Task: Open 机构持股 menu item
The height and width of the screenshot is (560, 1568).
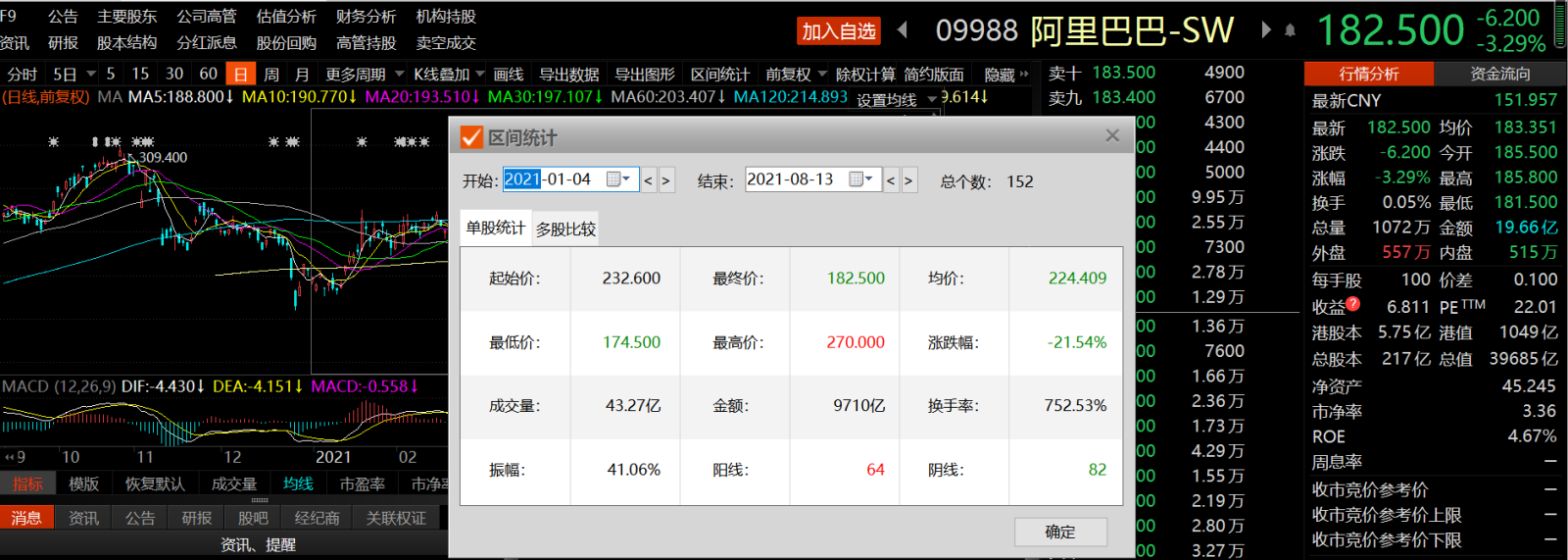Action: [x=446, y=17]
